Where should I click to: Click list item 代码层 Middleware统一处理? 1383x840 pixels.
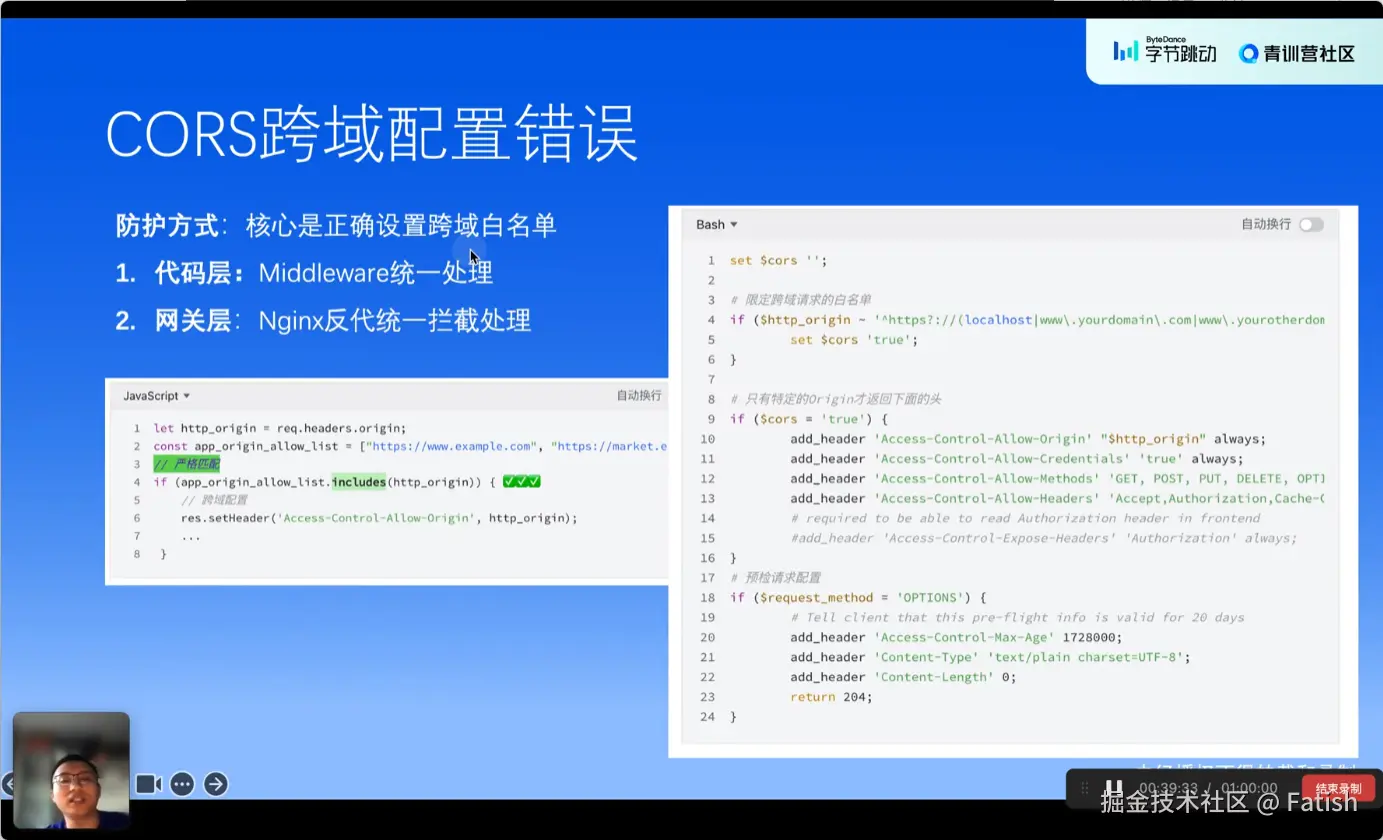pos(304,273)
